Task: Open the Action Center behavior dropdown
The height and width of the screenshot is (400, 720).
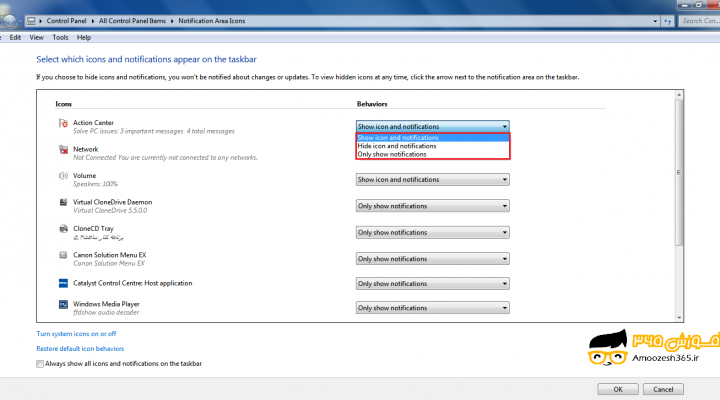Action: [433, 126]
